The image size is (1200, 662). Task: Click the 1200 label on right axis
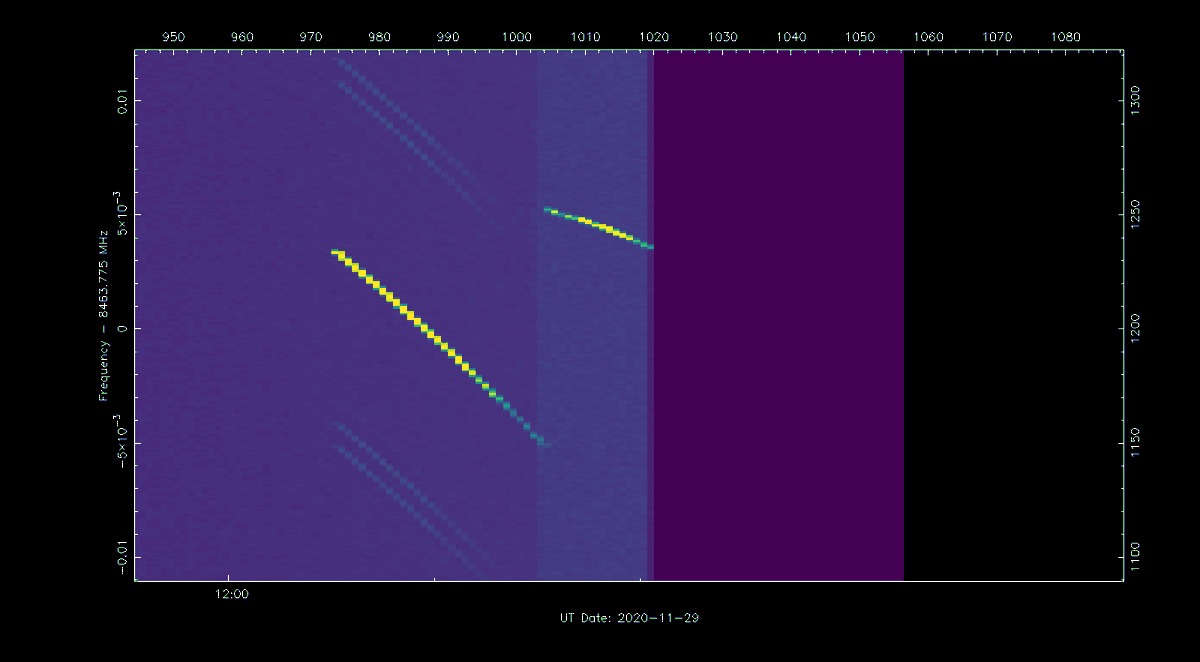click(x=1134, y=328)
